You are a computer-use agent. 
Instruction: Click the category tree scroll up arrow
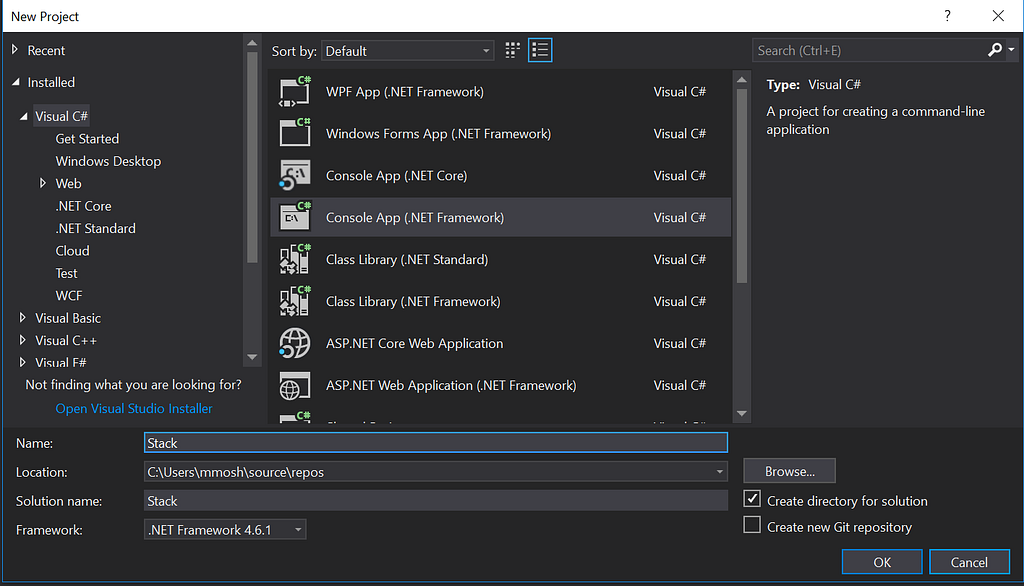pyautogui.click(x=252, y=43)
